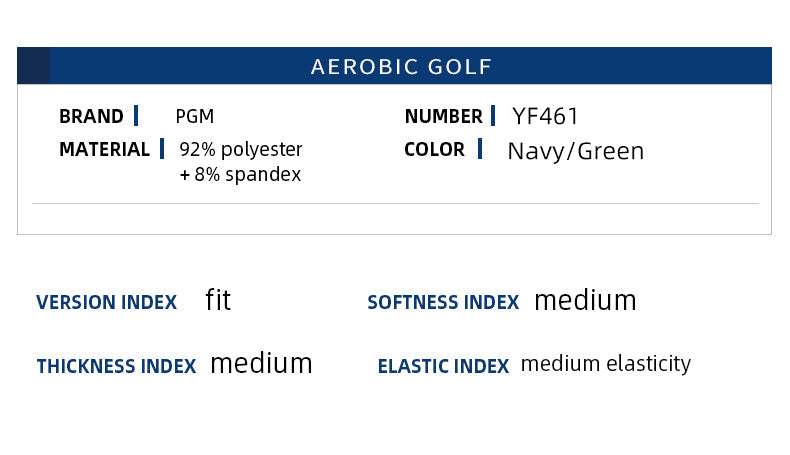Click the medium elasticity value
This screenshot has width=790, height=455.
(606, 363)
